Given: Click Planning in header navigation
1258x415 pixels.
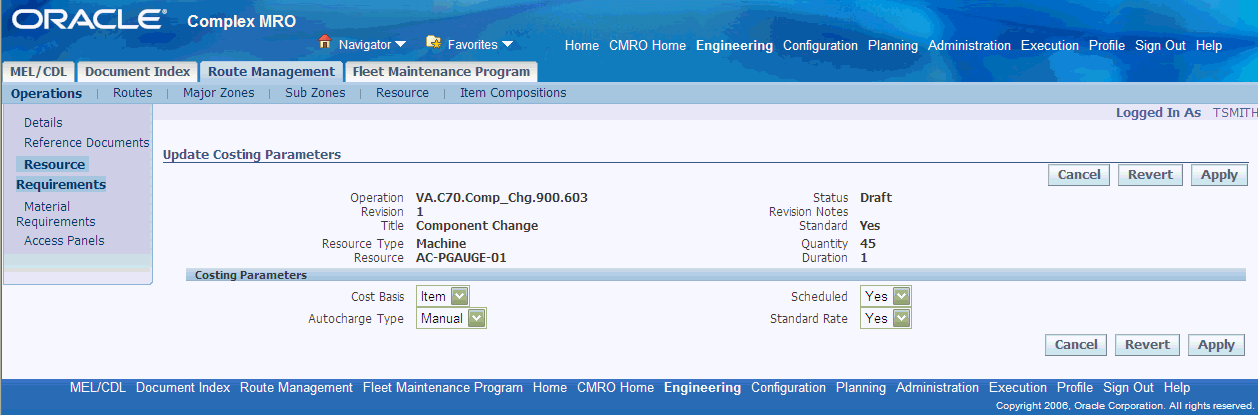Looking at the screenshot, I should pos(893,45).
